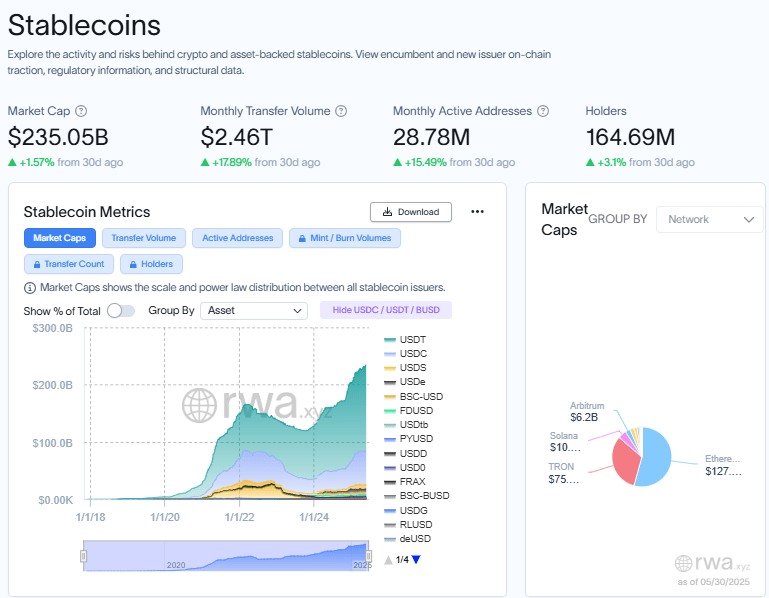Viewport: 769px width, 598px height.
Task: Open the Group By Asset dropdown
Action: (254, 311)
